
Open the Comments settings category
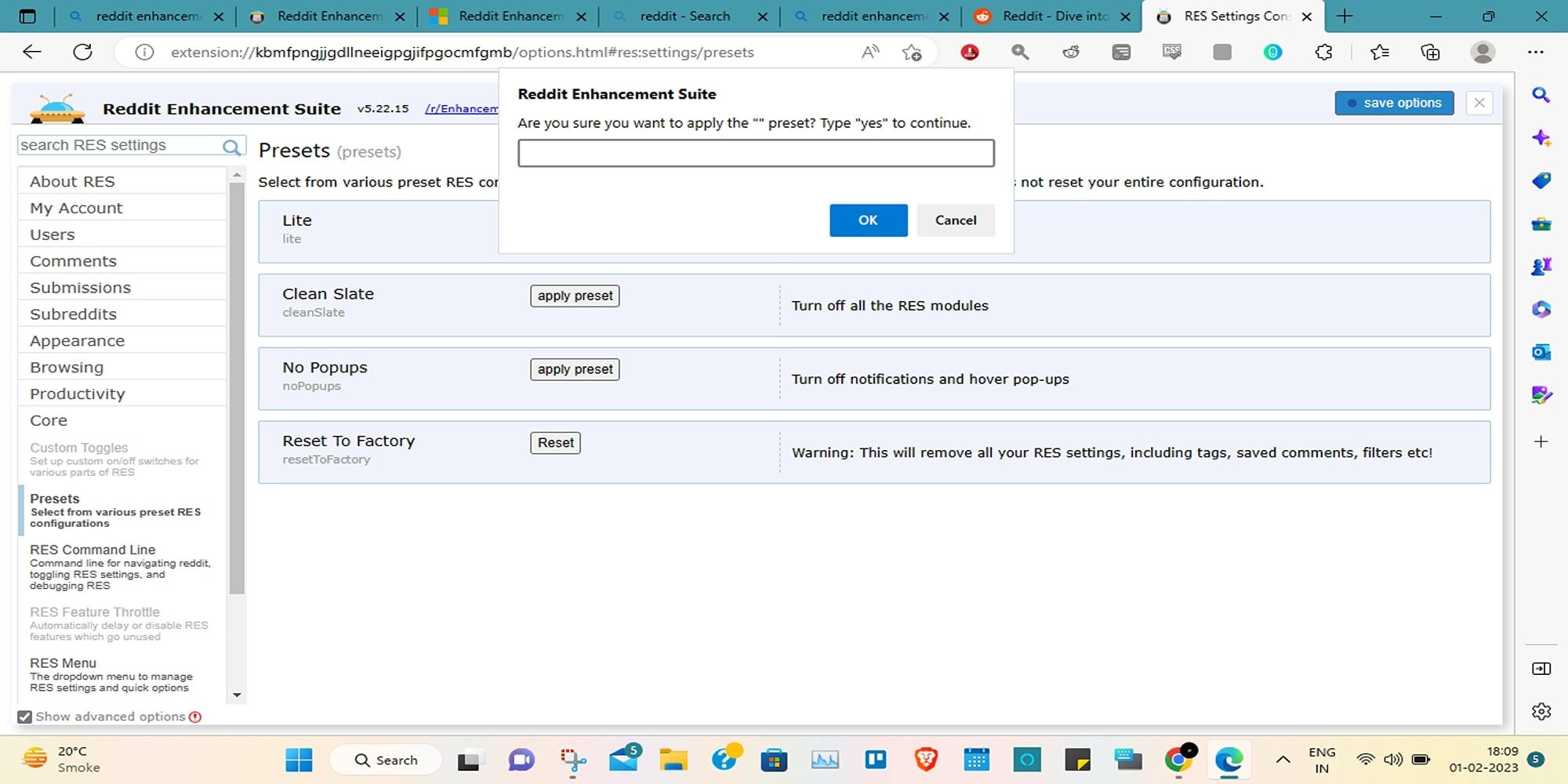coord(122,261)
